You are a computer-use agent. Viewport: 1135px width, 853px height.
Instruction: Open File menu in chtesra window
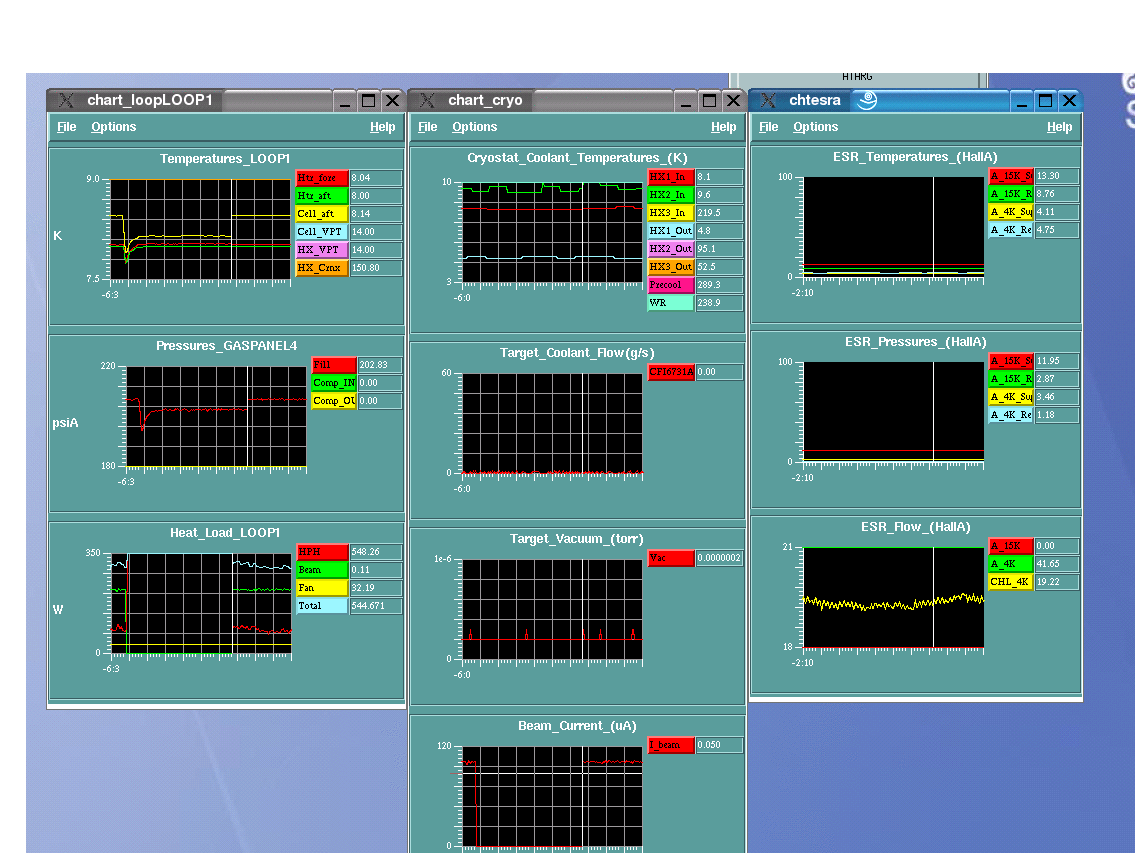tap(769, 127)
